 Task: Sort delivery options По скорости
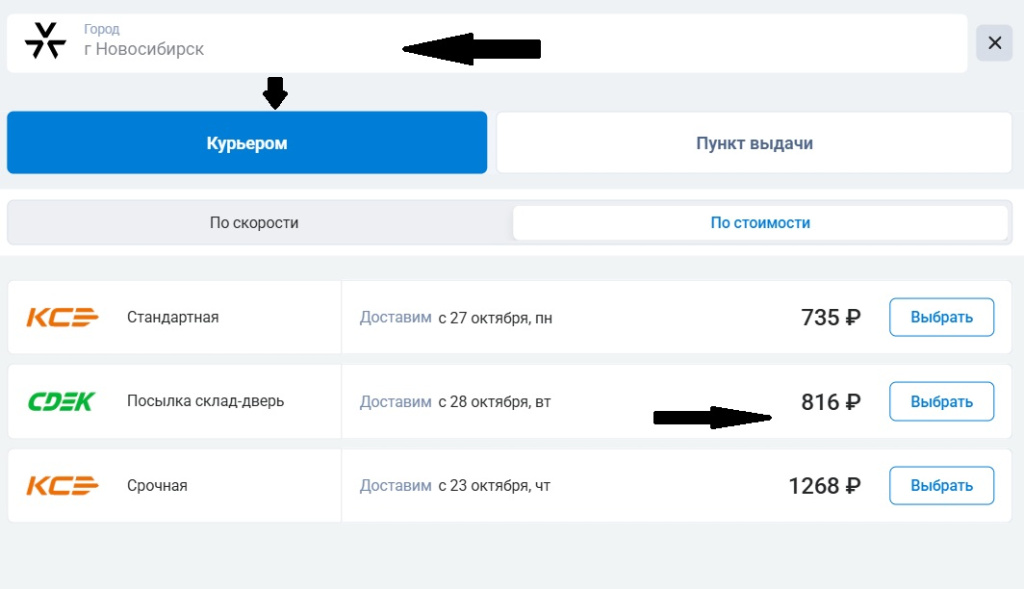click(254, 223)
